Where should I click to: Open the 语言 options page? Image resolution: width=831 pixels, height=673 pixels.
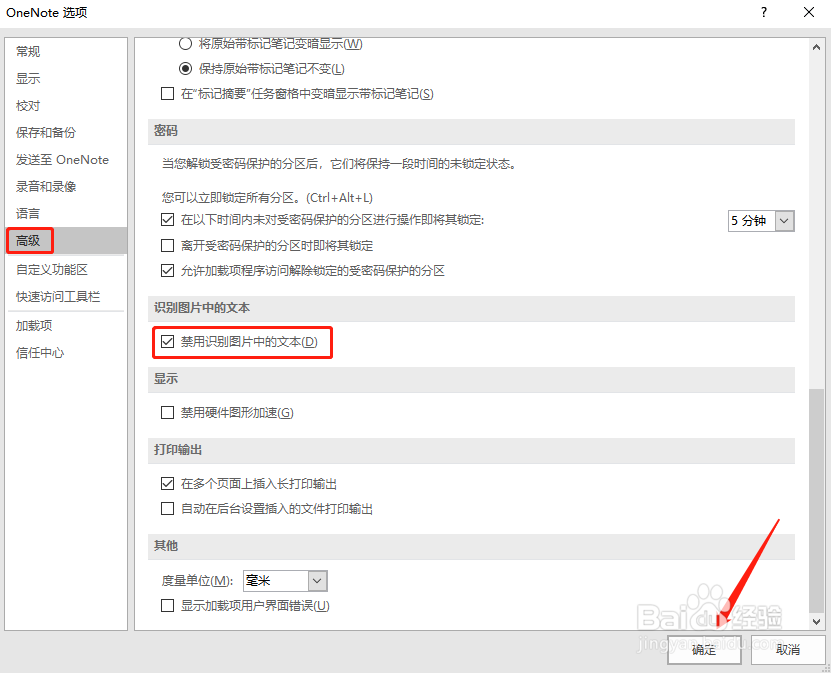click(x=28, y=214)
